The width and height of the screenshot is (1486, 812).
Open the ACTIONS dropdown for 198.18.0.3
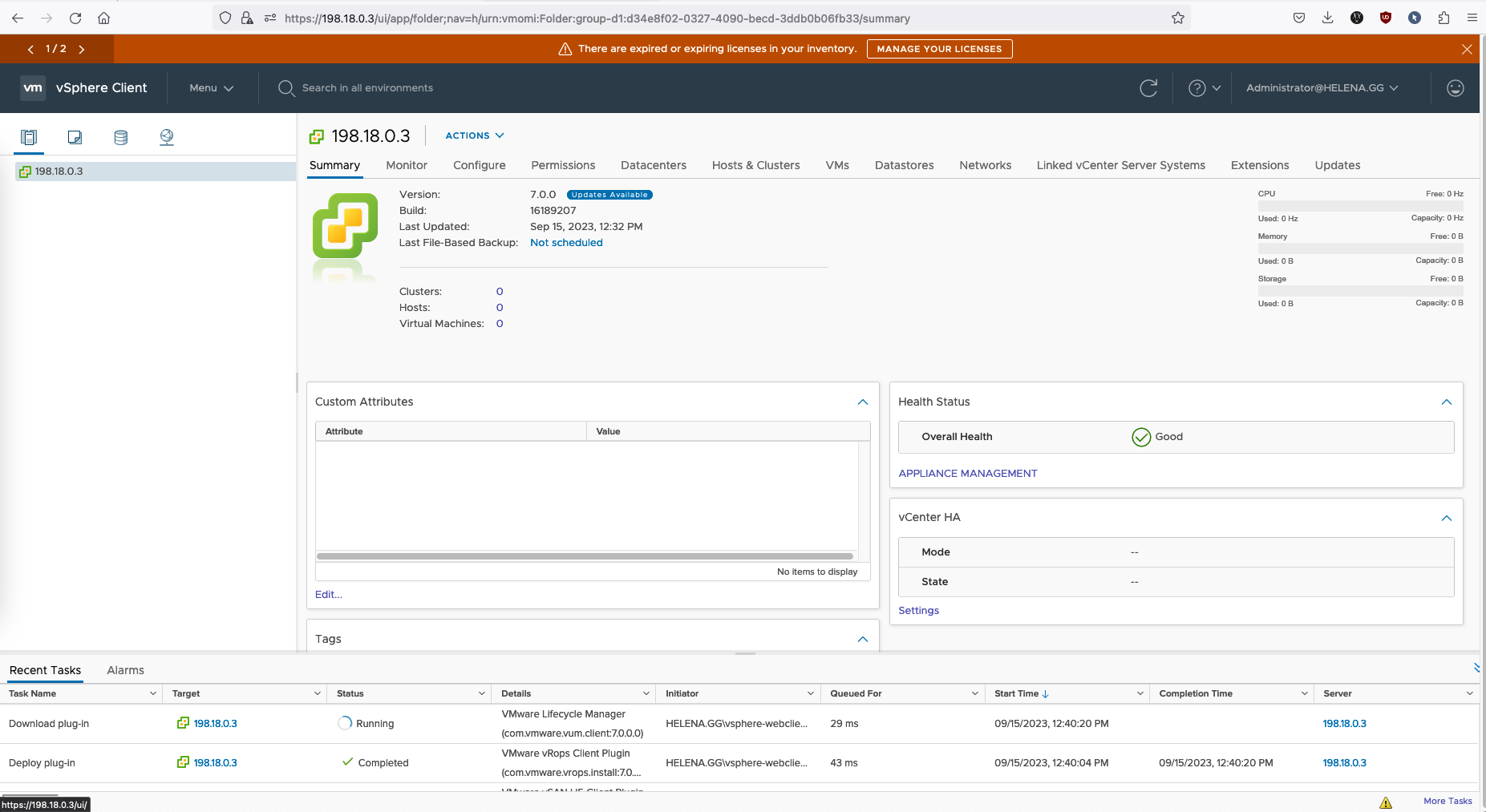click(x=475, y=135)
